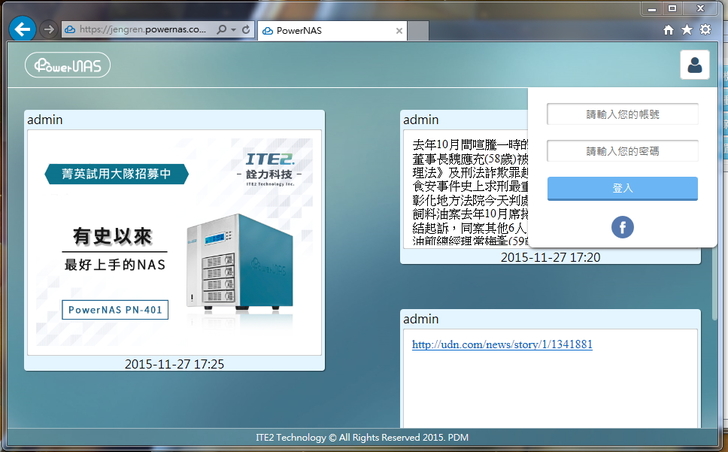Click the address bar search magnifier icon
The image size is (728, 452).
point(222,30)
